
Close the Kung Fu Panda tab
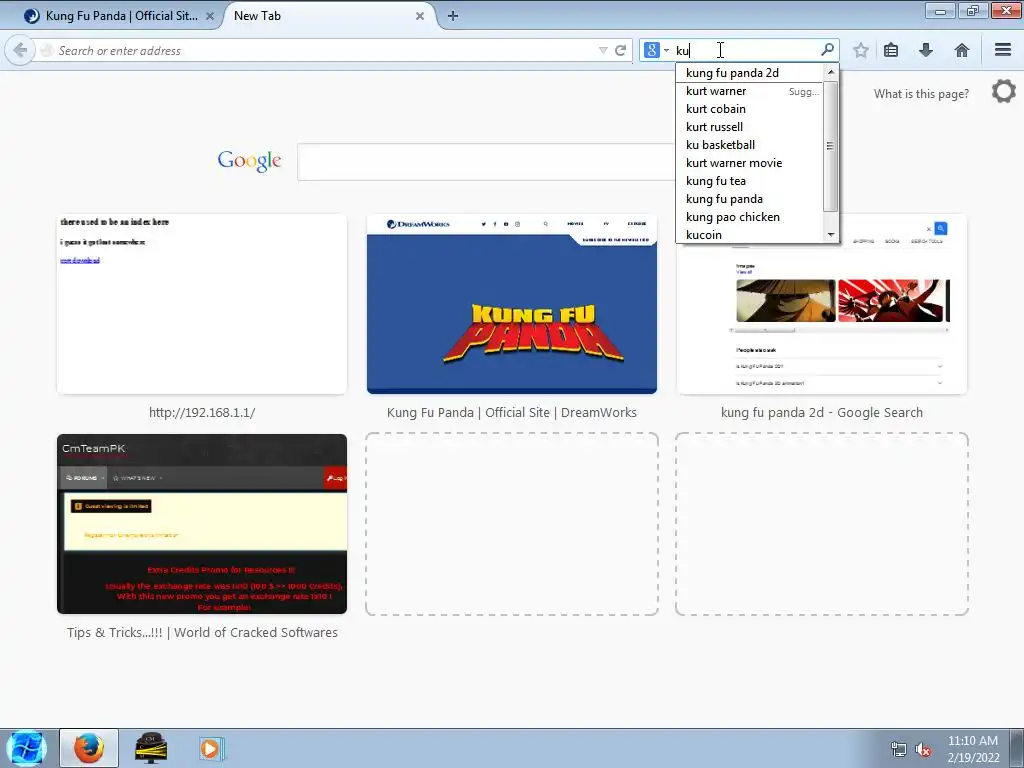(210, 16)
